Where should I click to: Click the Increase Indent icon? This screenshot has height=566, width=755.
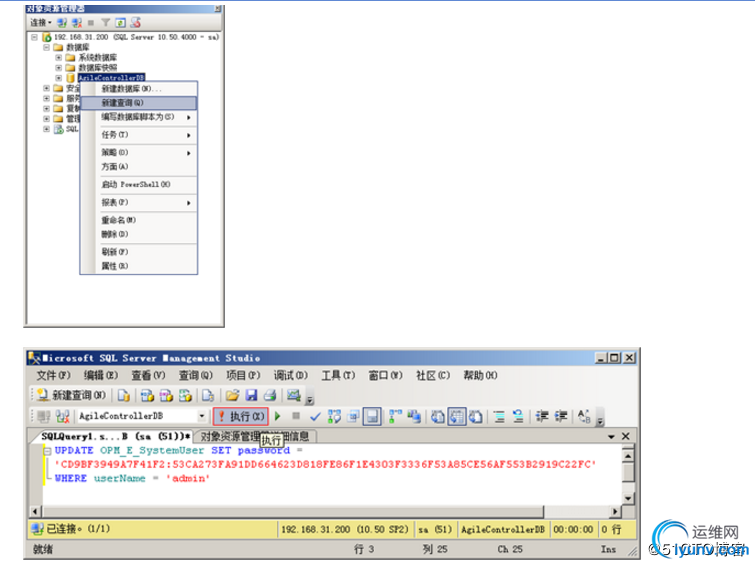[x=561, y=416]
